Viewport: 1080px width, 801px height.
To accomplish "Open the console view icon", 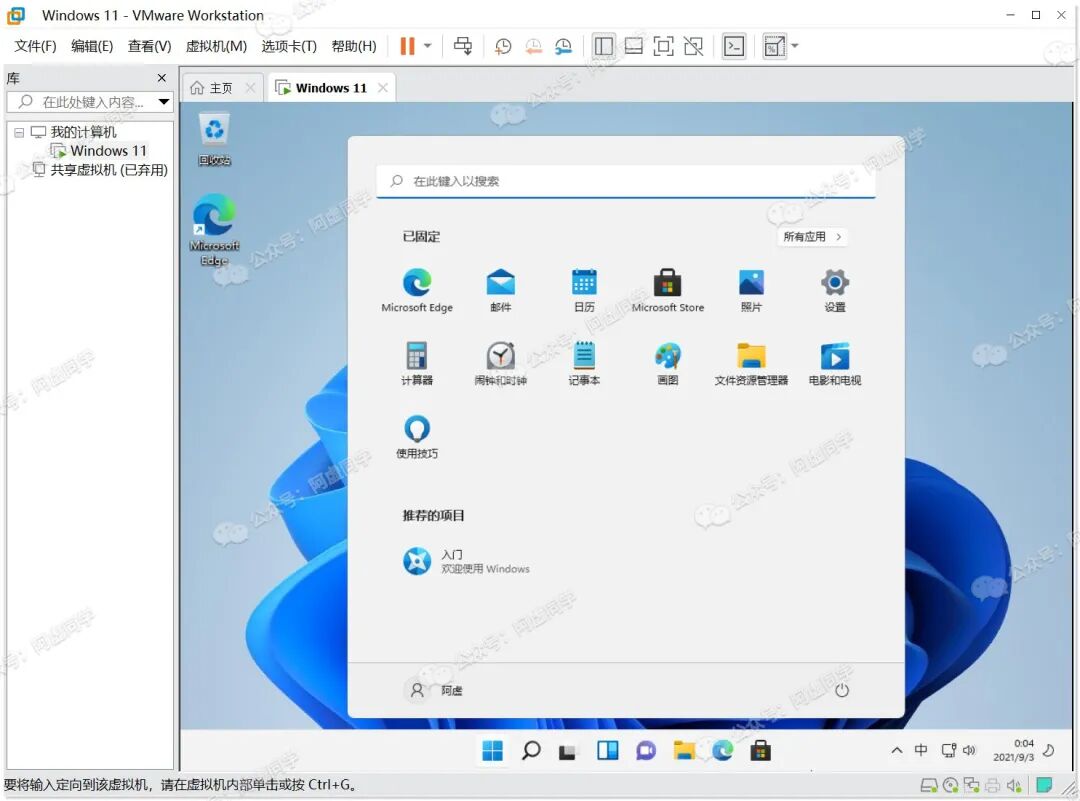I will [734, 46].
